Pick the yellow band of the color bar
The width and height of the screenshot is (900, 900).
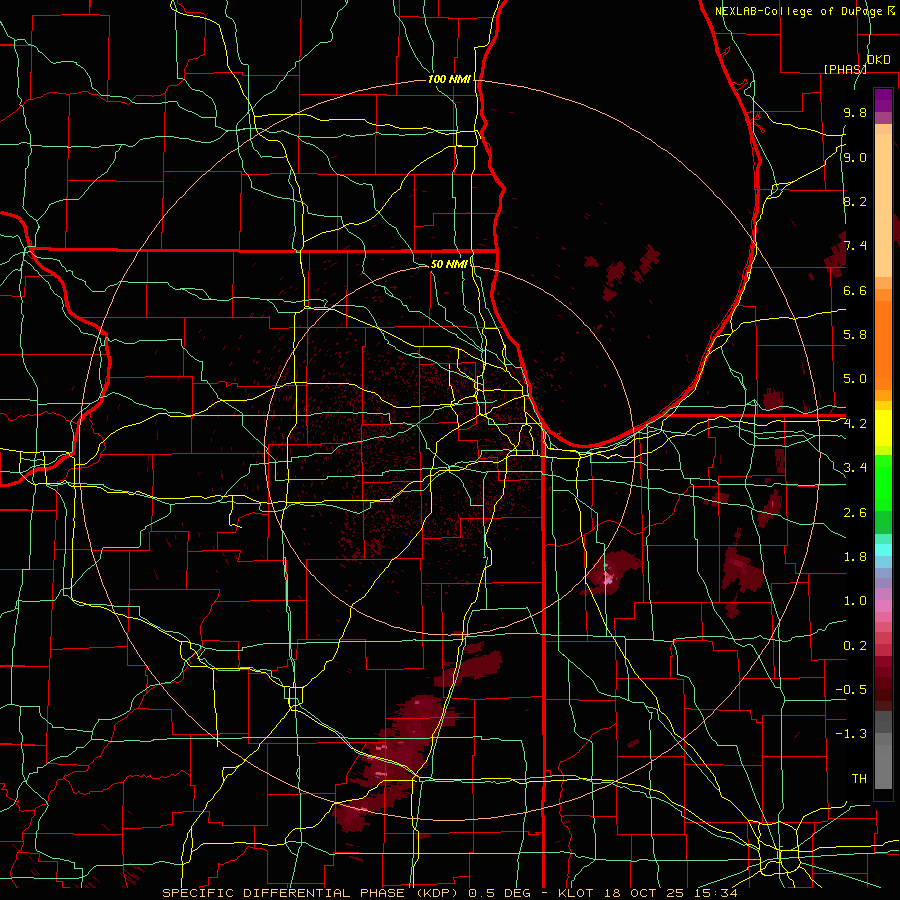[x=883, y=428]
